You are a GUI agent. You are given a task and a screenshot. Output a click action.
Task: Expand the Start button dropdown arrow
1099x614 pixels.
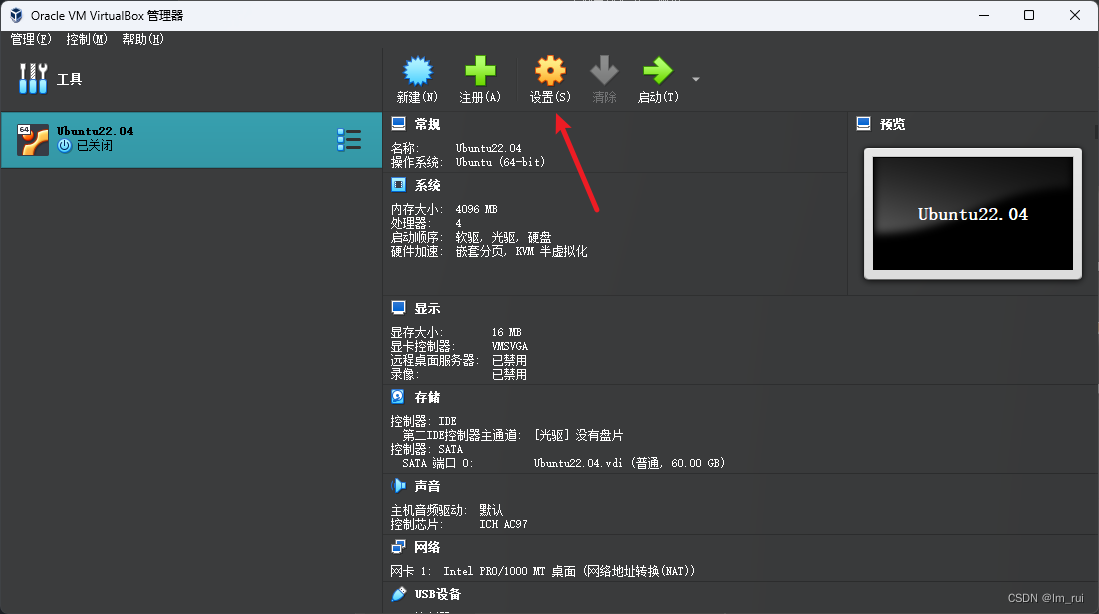[696, 79]
